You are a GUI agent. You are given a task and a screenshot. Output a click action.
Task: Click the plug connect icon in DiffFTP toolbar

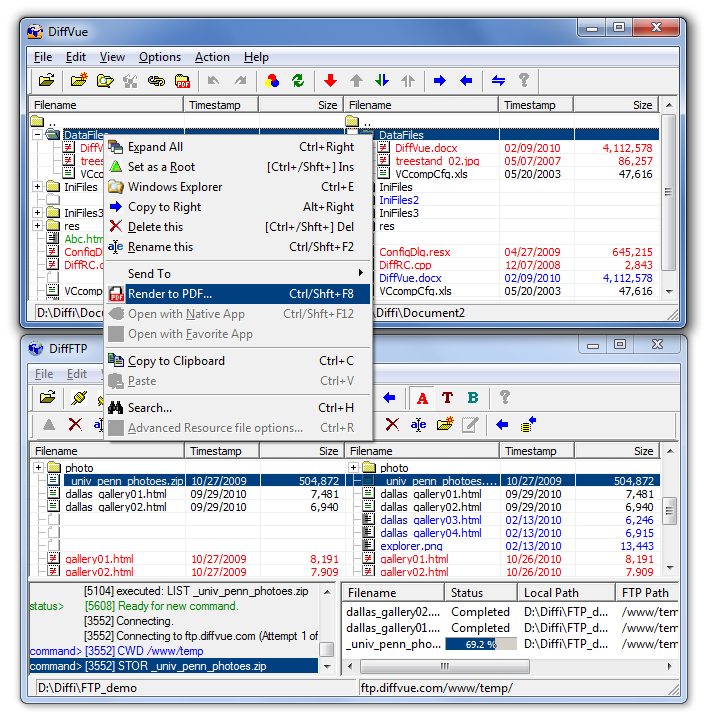point(79,398)
